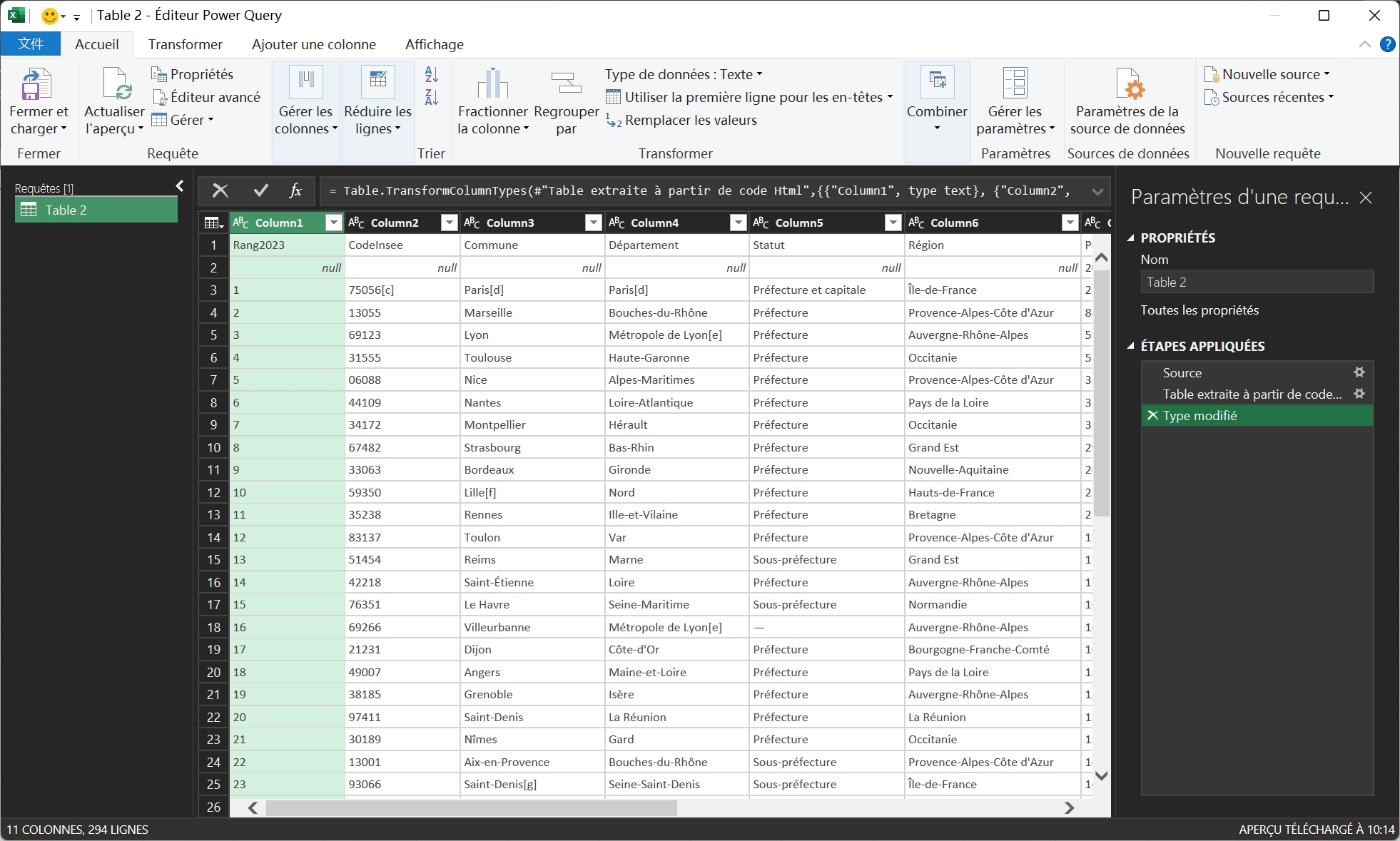The width and height of the screenshot is (1400, 841).
Task: Click the Actualiser l'aperçu icon
Action: click(116, 85)
